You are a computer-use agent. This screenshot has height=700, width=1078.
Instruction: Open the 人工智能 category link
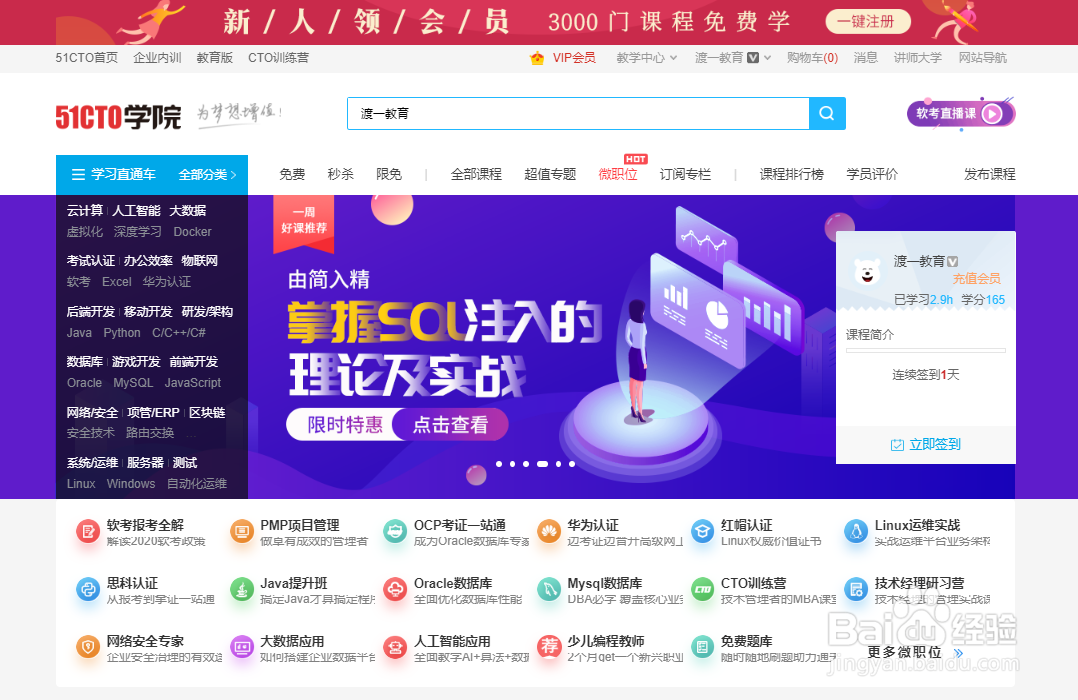coord(136,210)
